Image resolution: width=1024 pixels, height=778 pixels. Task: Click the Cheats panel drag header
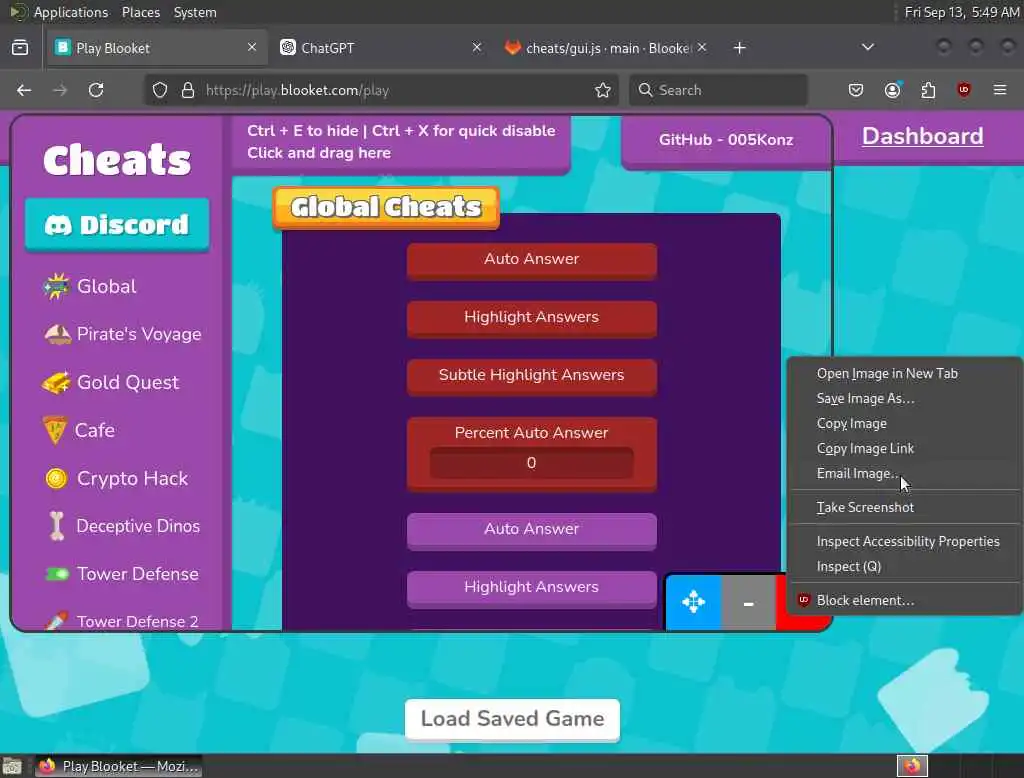coord(401,142)
